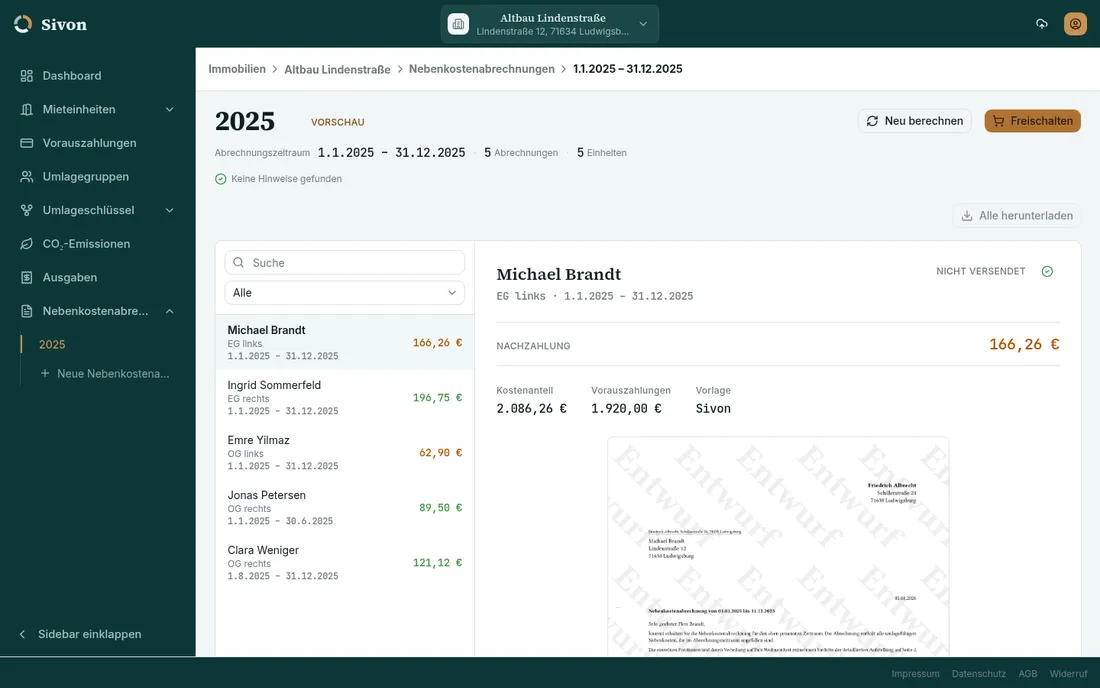Click the green check icon beside NICHT VERSENDET

tap(1047, 271)
